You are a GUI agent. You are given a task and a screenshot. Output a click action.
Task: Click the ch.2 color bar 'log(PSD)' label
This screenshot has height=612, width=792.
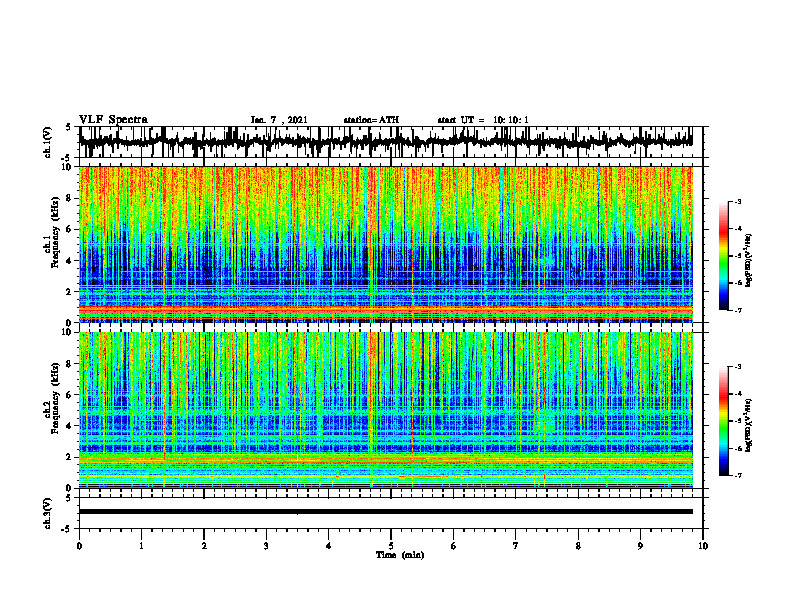(x=749, y=425)
